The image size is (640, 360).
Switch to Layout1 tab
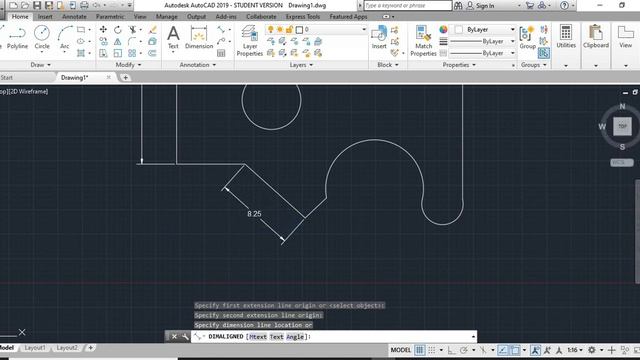[35, 348]
